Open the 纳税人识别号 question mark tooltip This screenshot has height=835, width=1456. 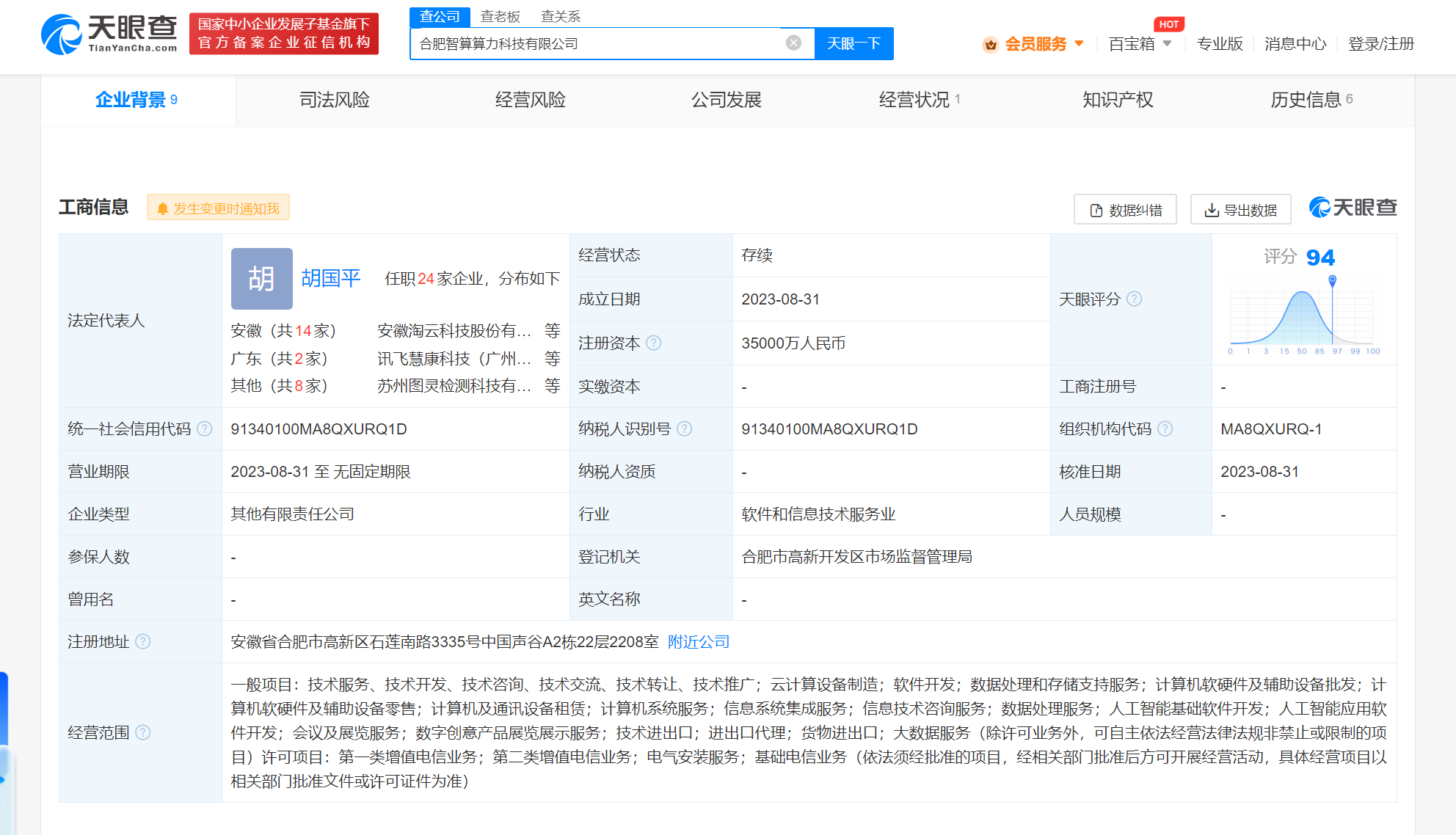coord(685,429)
